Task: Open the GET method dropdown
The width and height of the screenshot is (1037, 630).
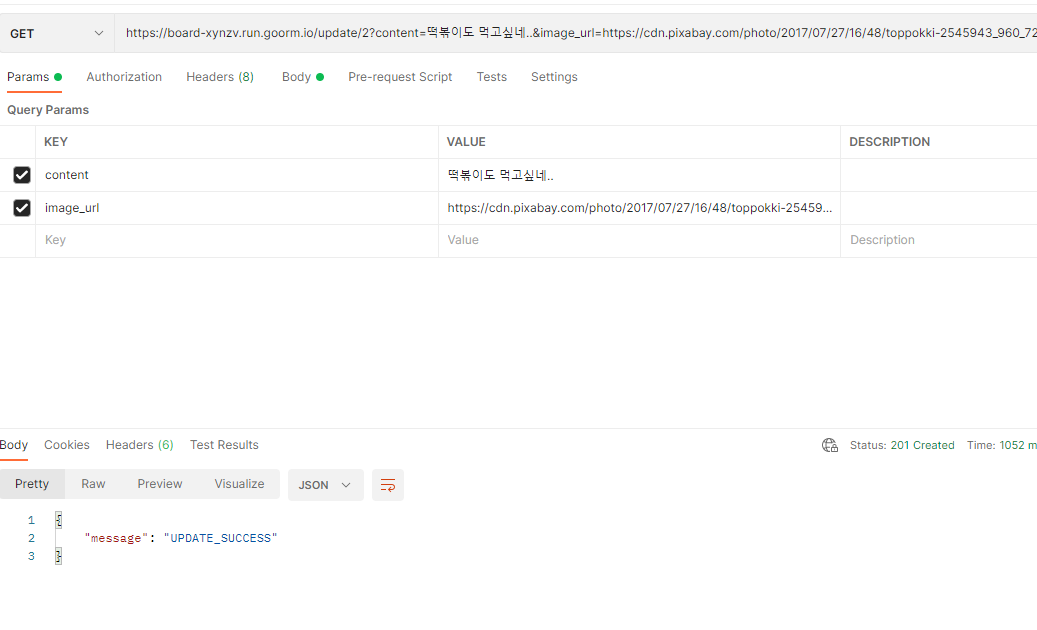Action: (x=57, y=33)
